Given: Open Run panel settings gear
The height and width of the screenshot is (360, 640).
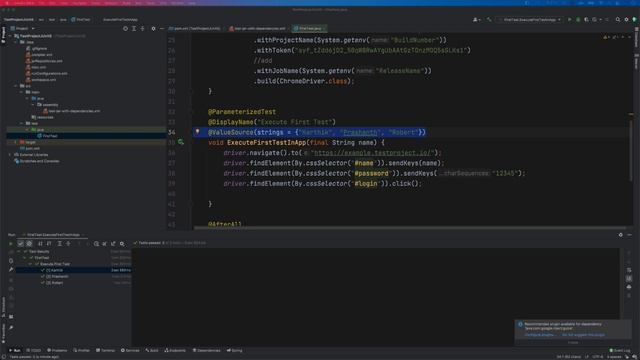Looking at the screenshot, I should [x=621, y=235].
